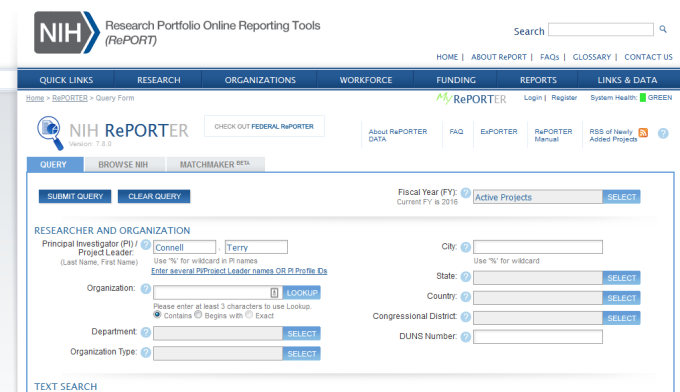Click the NIH logo

click(x=67, y=33)
